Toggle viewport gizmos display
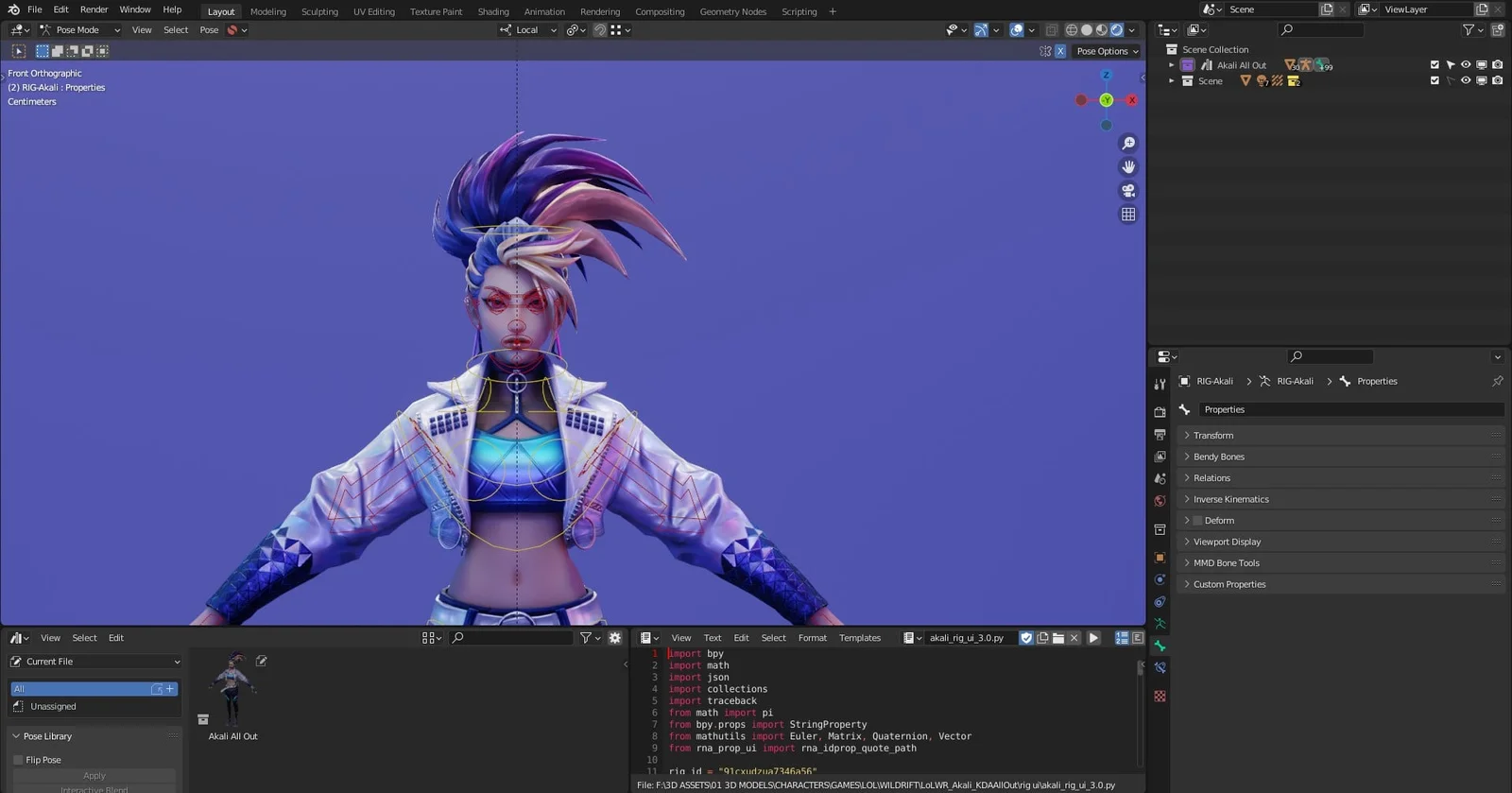Screen dimensions: 1512x793 [x=981, y=30]
